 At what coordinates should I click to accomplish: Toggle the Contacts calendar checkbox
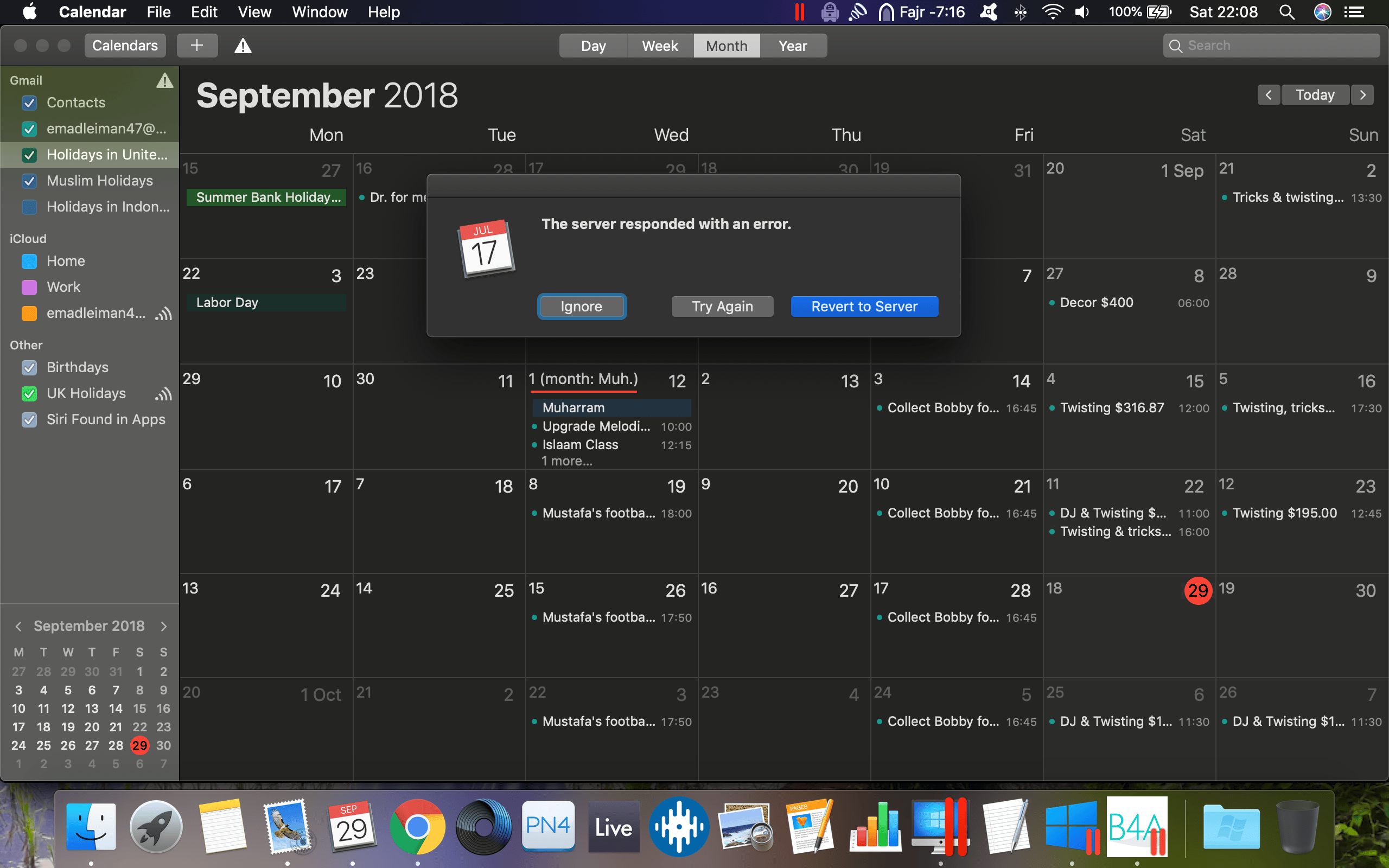(29, 103)
